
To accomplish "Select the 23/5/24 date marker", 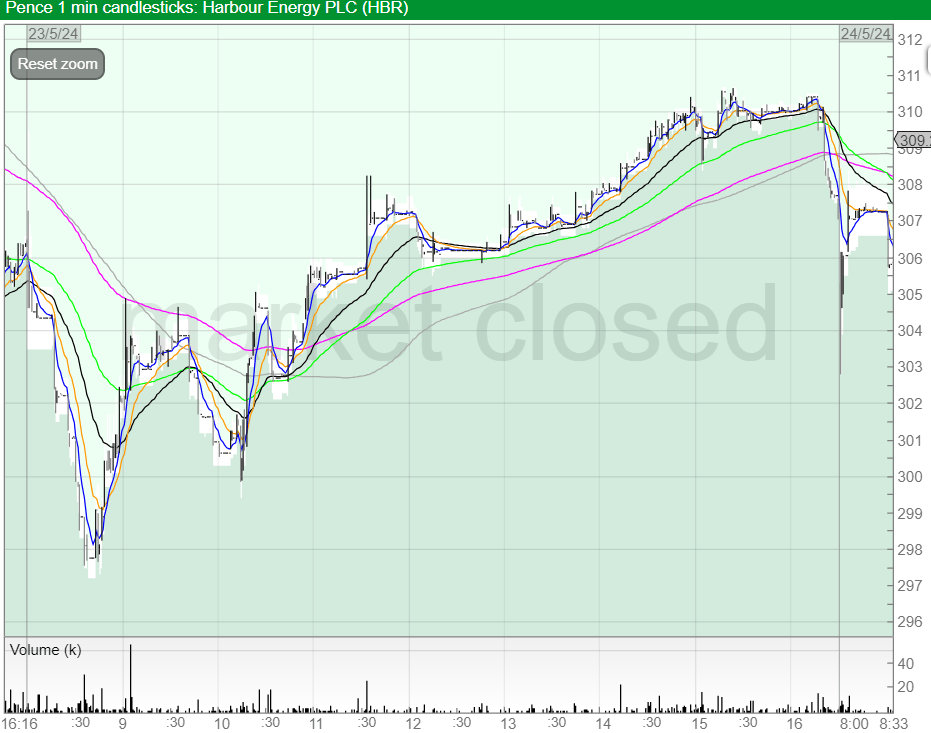I will click(x=53, y=34).
